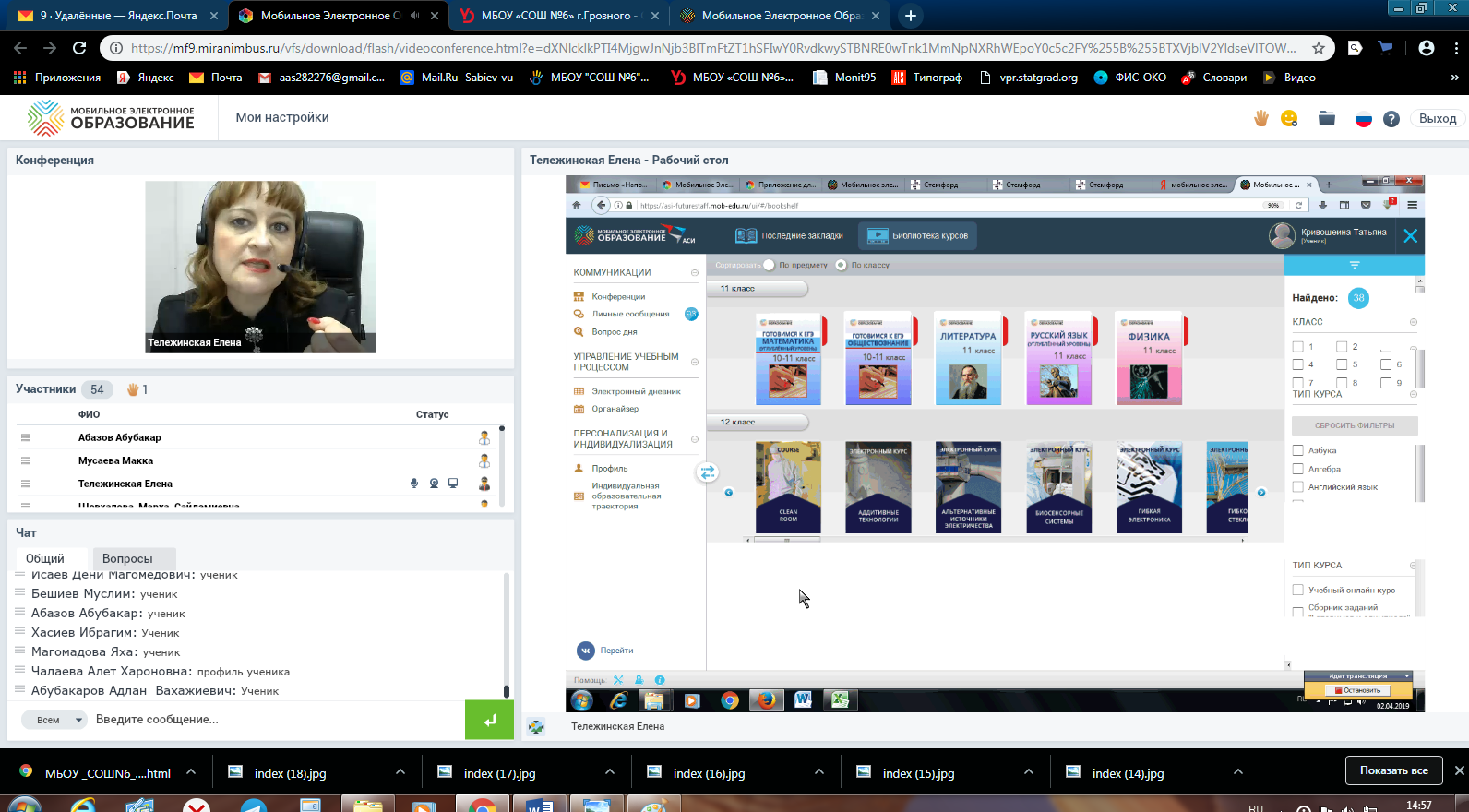Click the Russian flag language icon
Screen dimensions: 1469x812
pyautogui.click(x=1363, y=118)
